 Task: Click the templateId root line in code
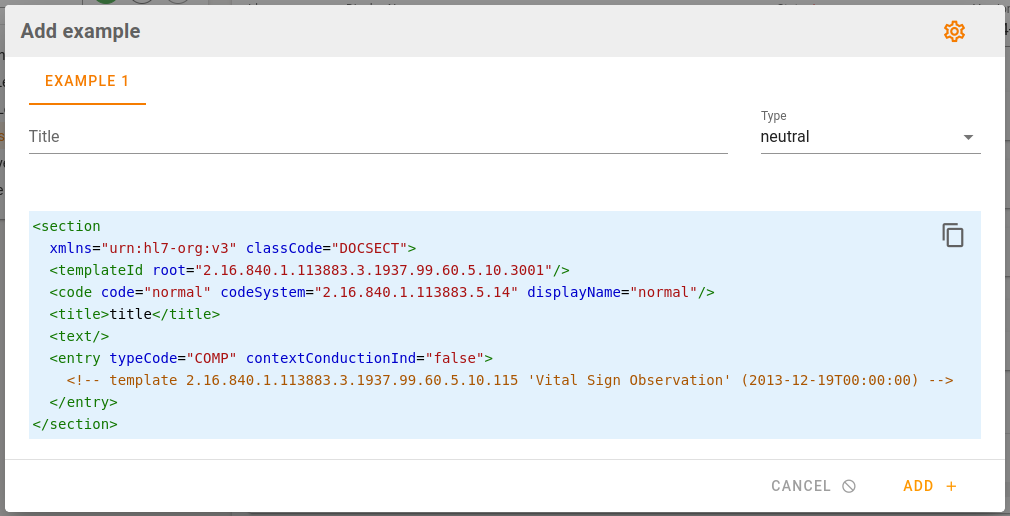[310, 270]
